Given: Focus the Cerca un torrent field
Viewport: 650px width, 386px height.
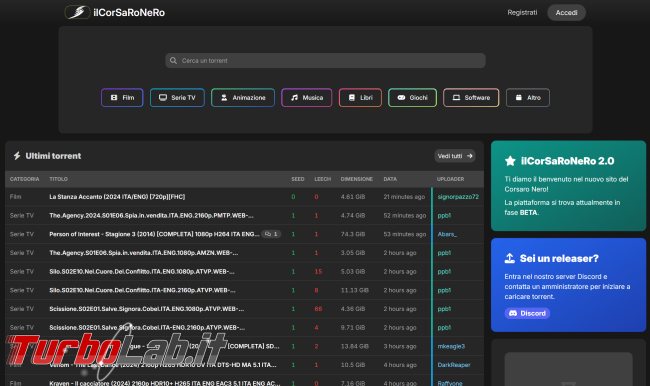Looking at the screenshot, I should tap(325, 61).
